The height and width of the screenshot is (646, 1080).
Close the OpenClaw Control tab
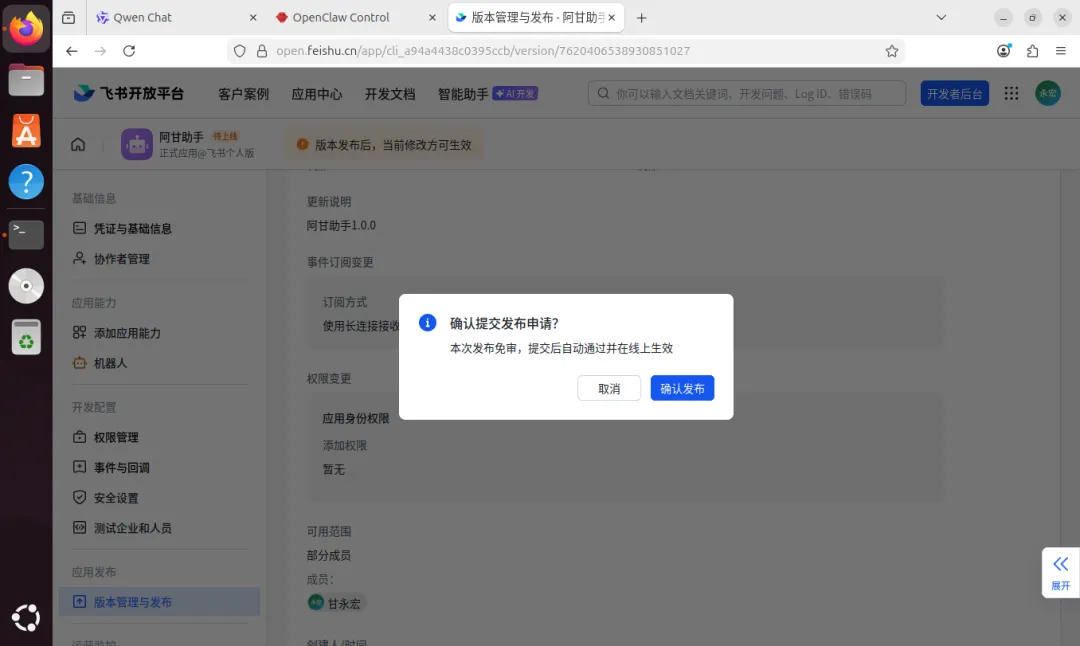tap(432, 17)
